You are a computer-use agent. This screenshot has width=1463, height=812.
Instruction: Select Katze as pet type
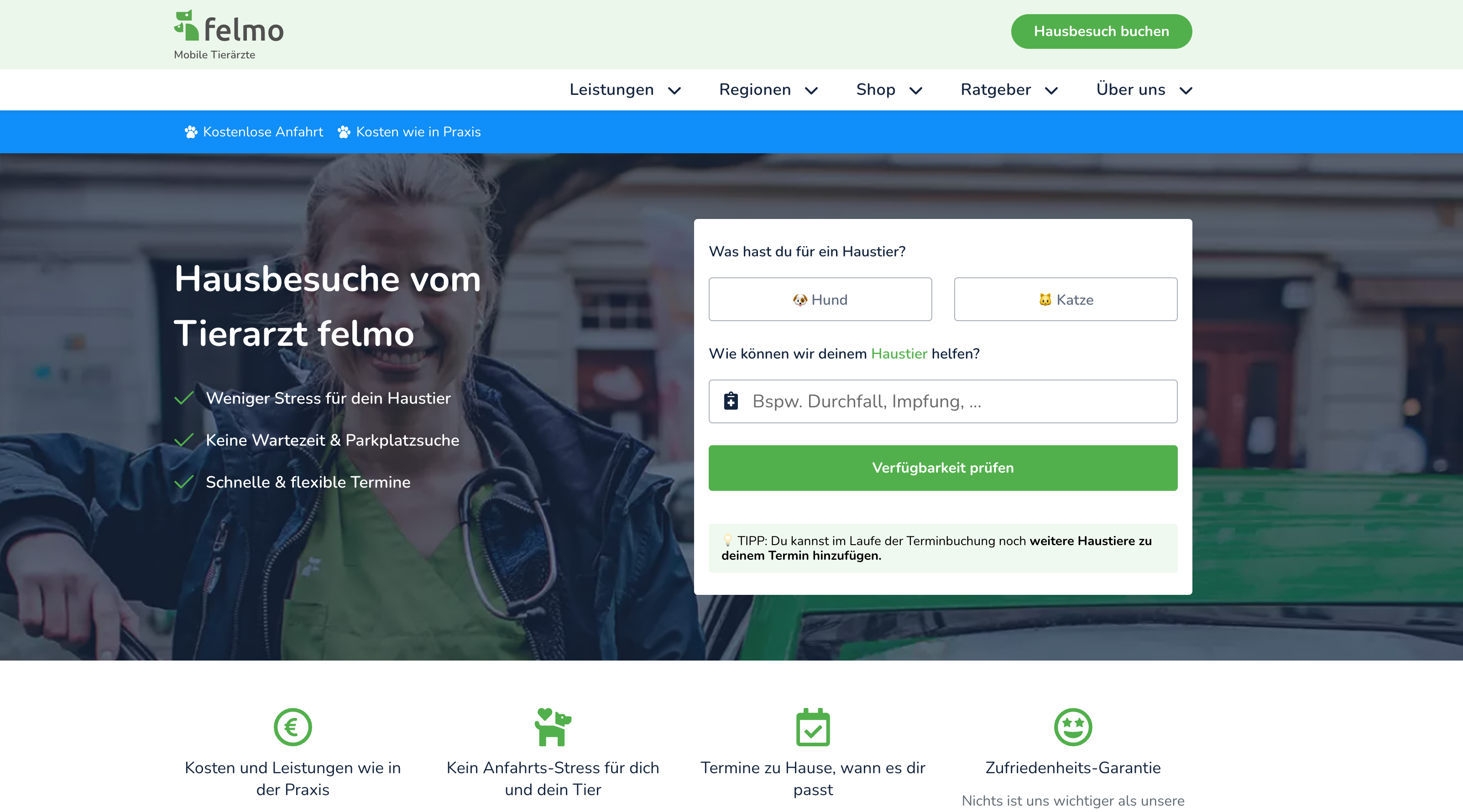tap(1065, 299)
